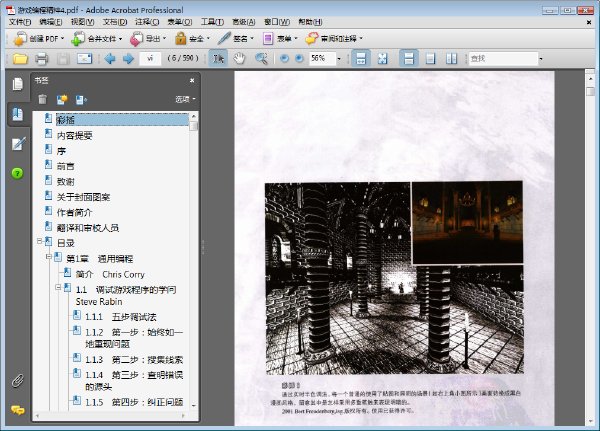Choose the marquee zoom magnifier tool
The image size is (600, 431).
261,59
